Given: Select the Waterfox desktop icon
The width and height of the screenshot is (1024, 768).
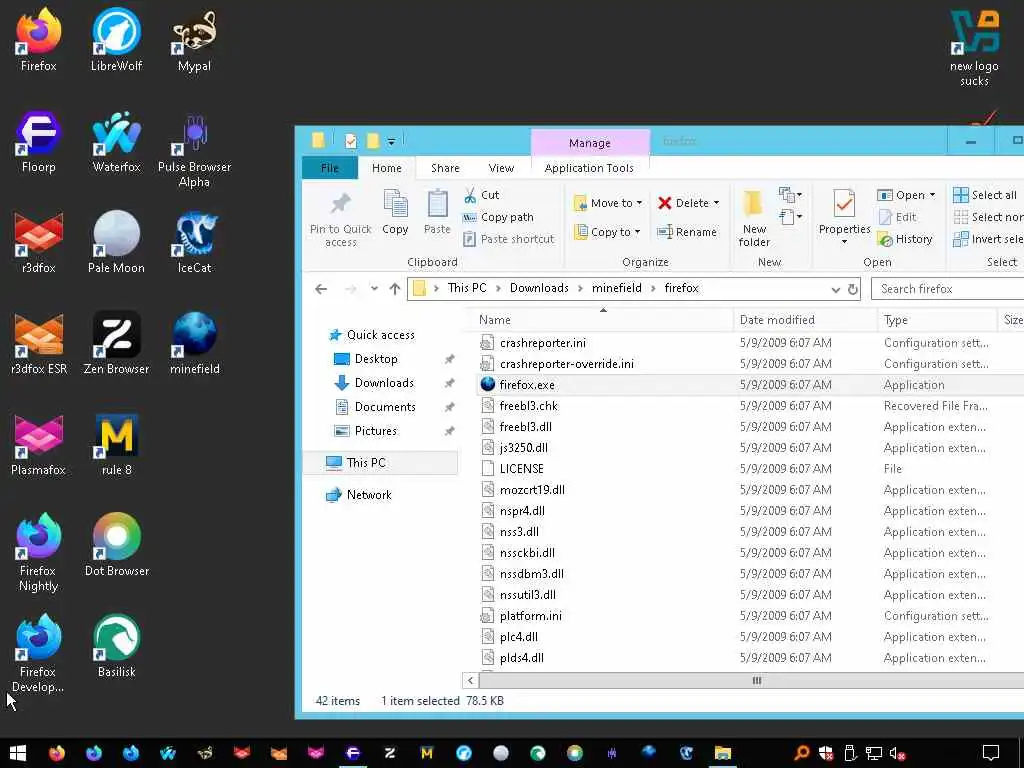Looking at the screenshot, I should 116,141.
